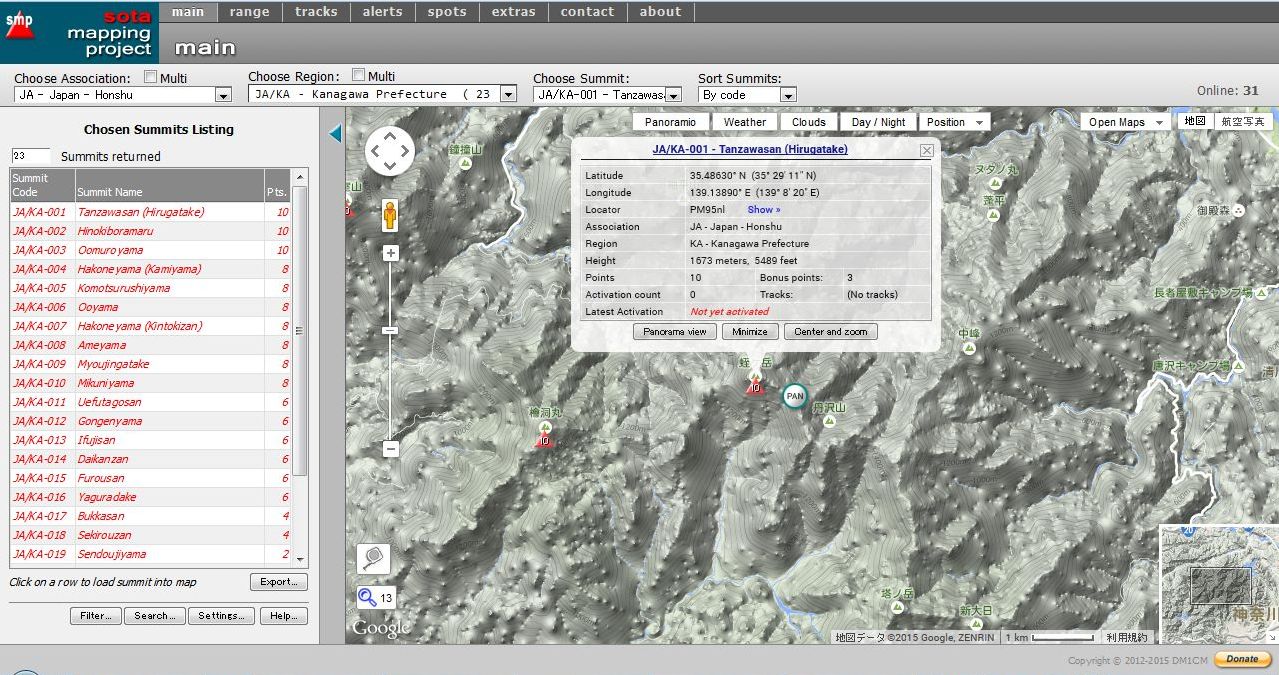Open the about tab
The height and width of the screenshot is (675, 1279).
[x=660, y=12]
